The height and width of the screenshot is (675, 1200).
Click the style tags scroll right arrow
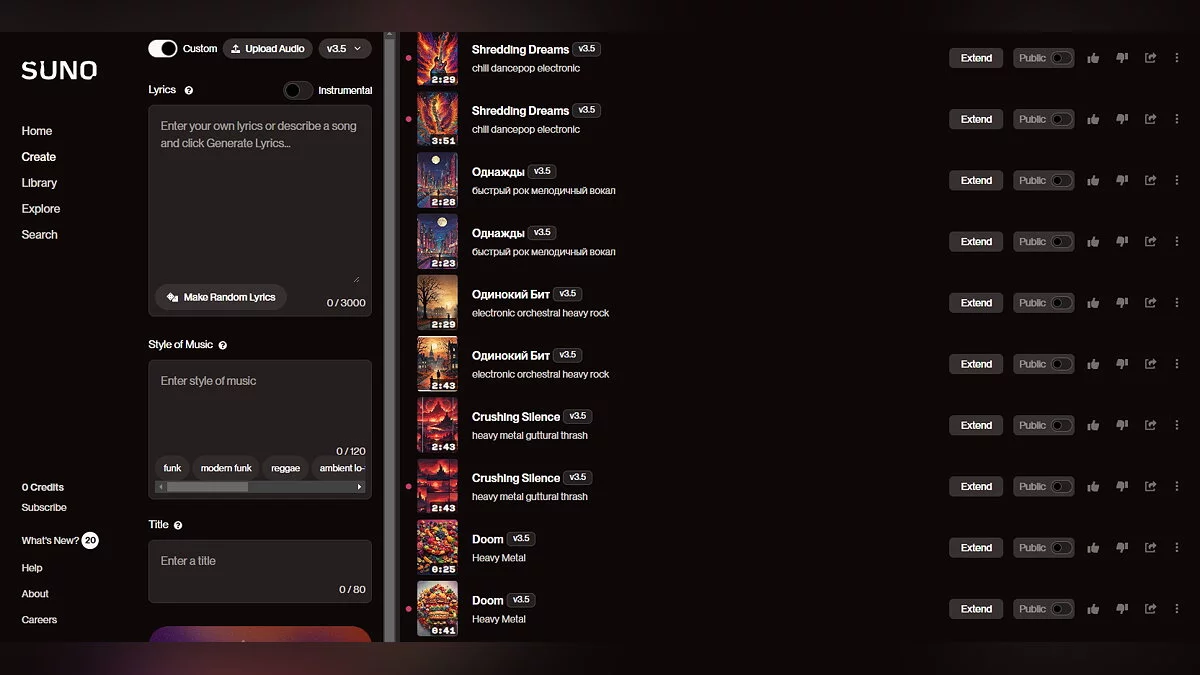pos(360,487)
